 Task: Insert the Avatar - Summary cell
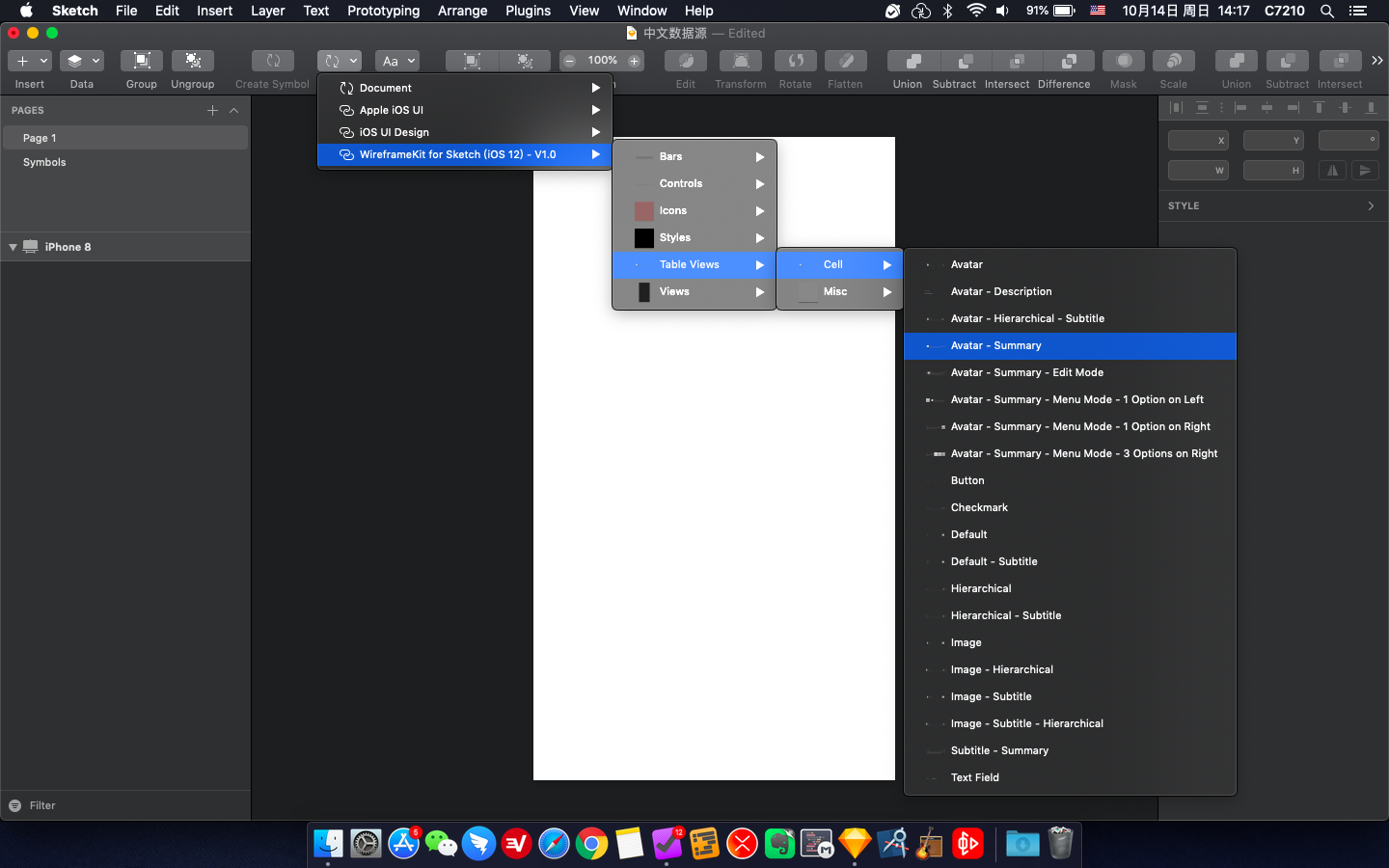[x=1070, y=345]
